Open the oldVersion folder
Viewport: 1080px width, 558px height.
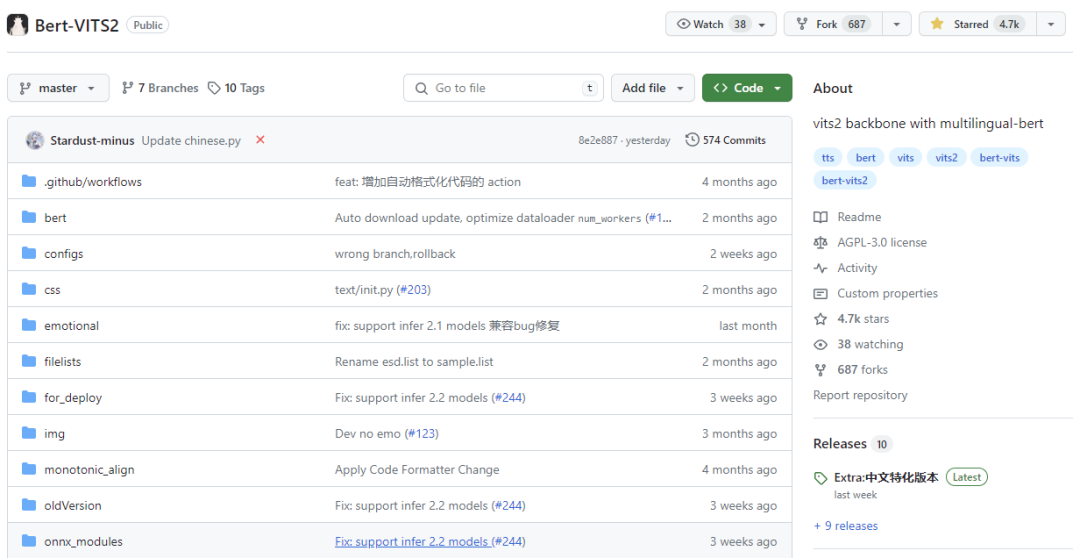point(73,506)
